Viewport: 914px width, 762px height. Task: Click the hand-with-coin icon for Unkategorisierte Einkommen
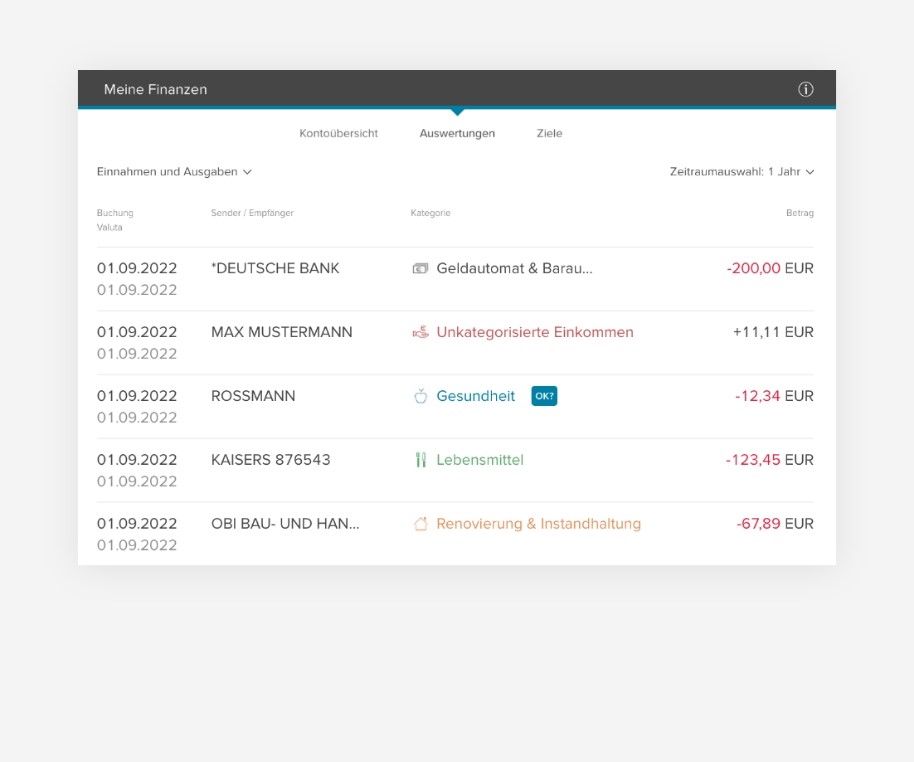[421, 332]
